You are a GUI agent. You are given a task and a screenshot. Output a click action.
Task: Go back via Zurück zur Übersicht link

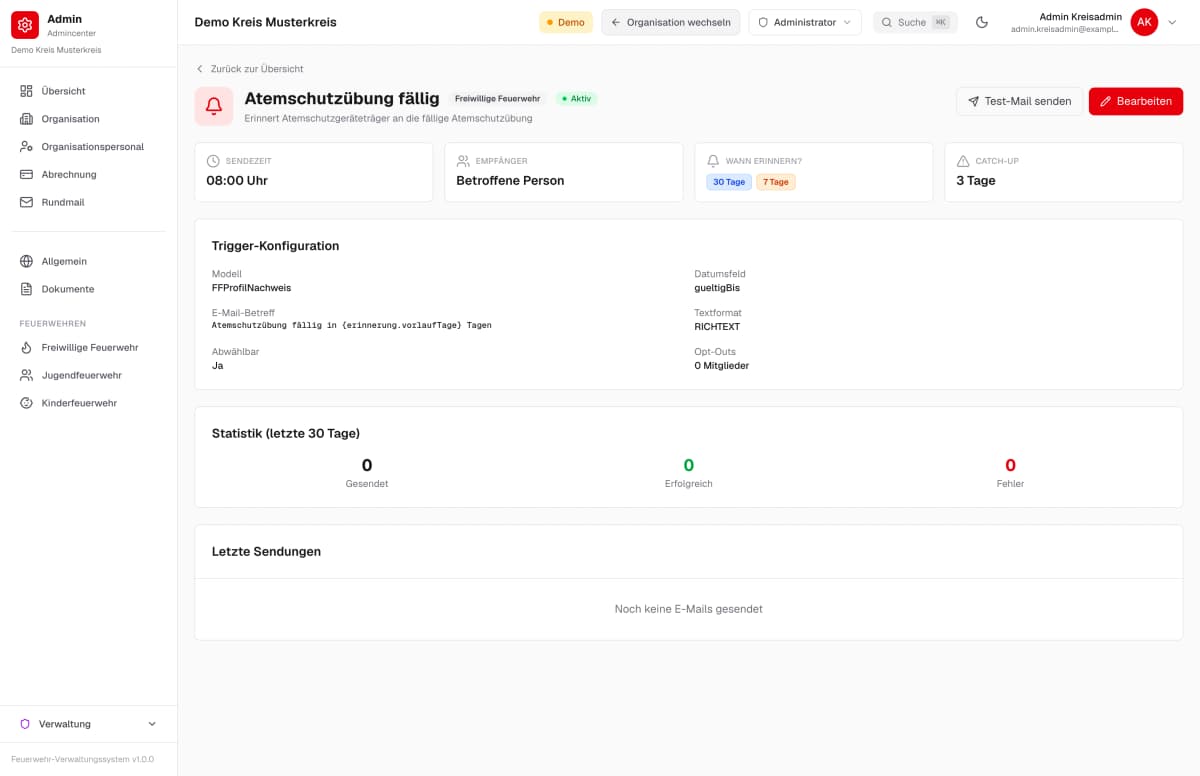pyautogui.click(x=249, y=69)
